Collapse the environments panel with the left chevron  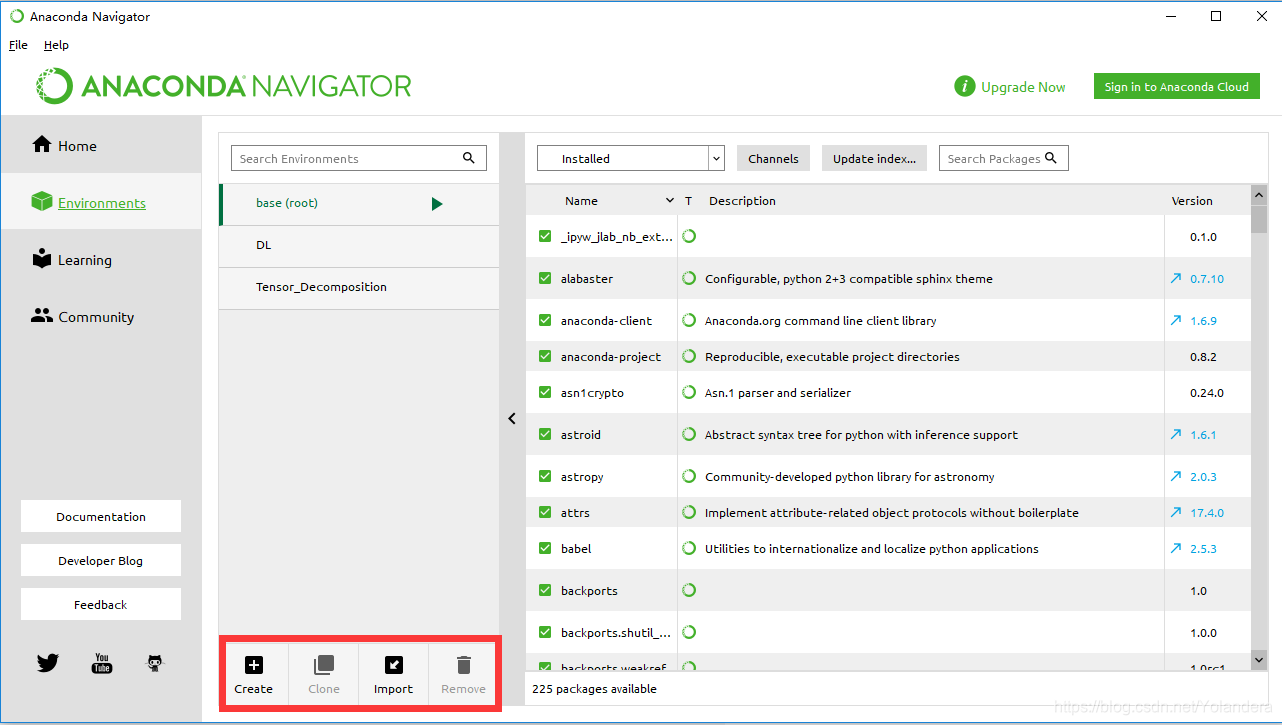pos(512,419)
